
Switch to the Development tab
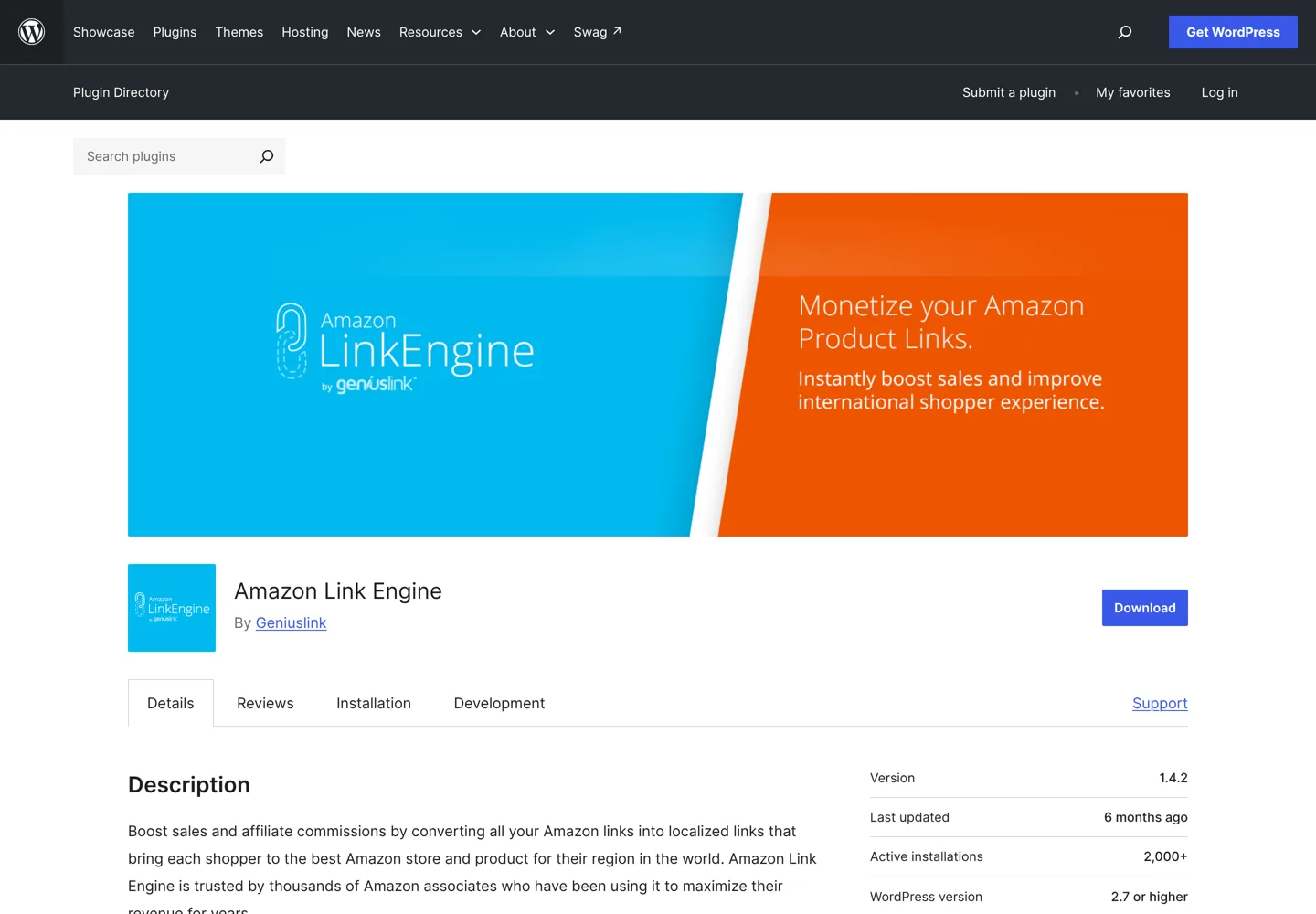tap(499, 703)
